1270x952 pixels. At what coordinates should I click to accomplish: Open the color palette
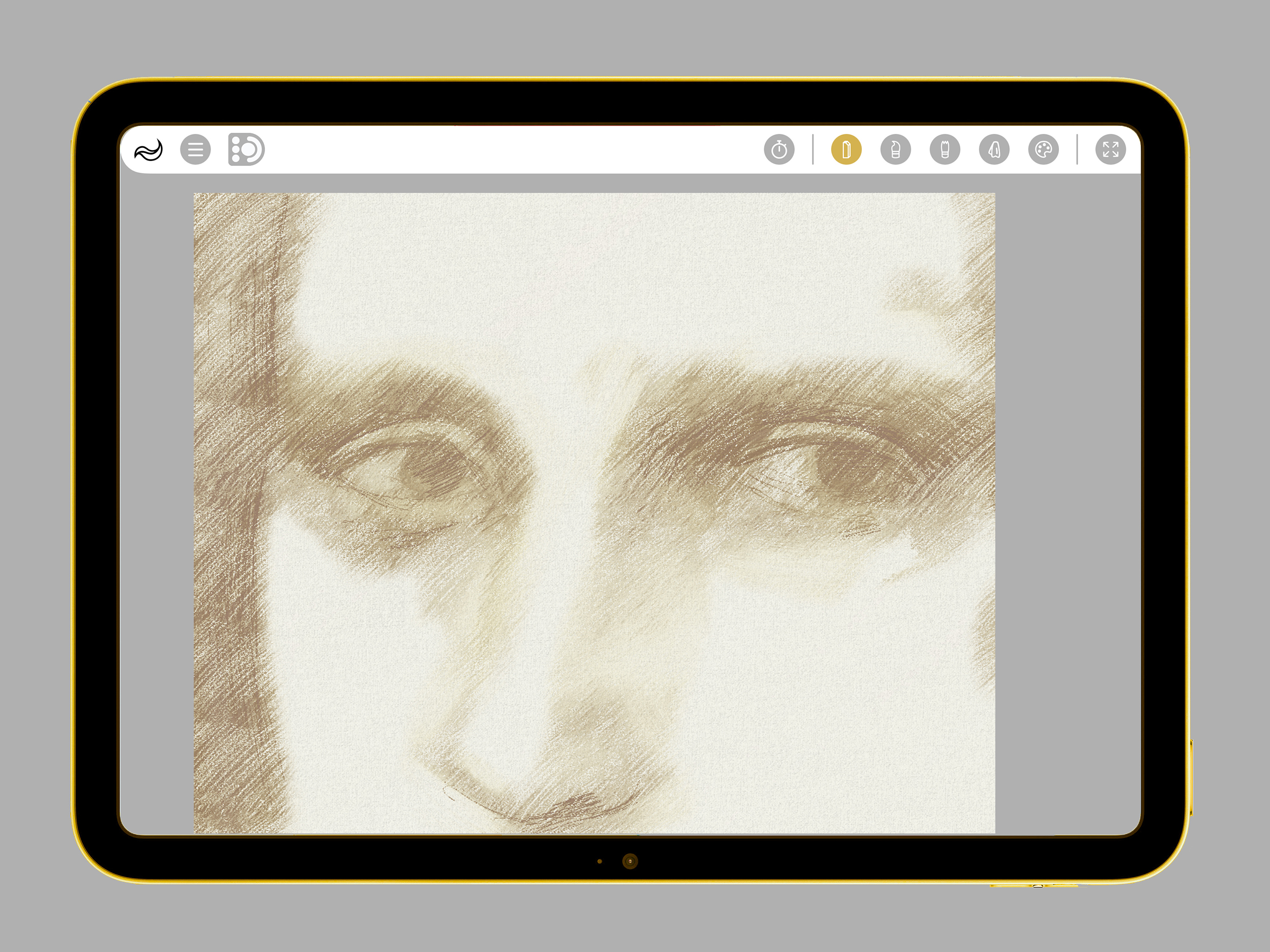point(1044,150)
